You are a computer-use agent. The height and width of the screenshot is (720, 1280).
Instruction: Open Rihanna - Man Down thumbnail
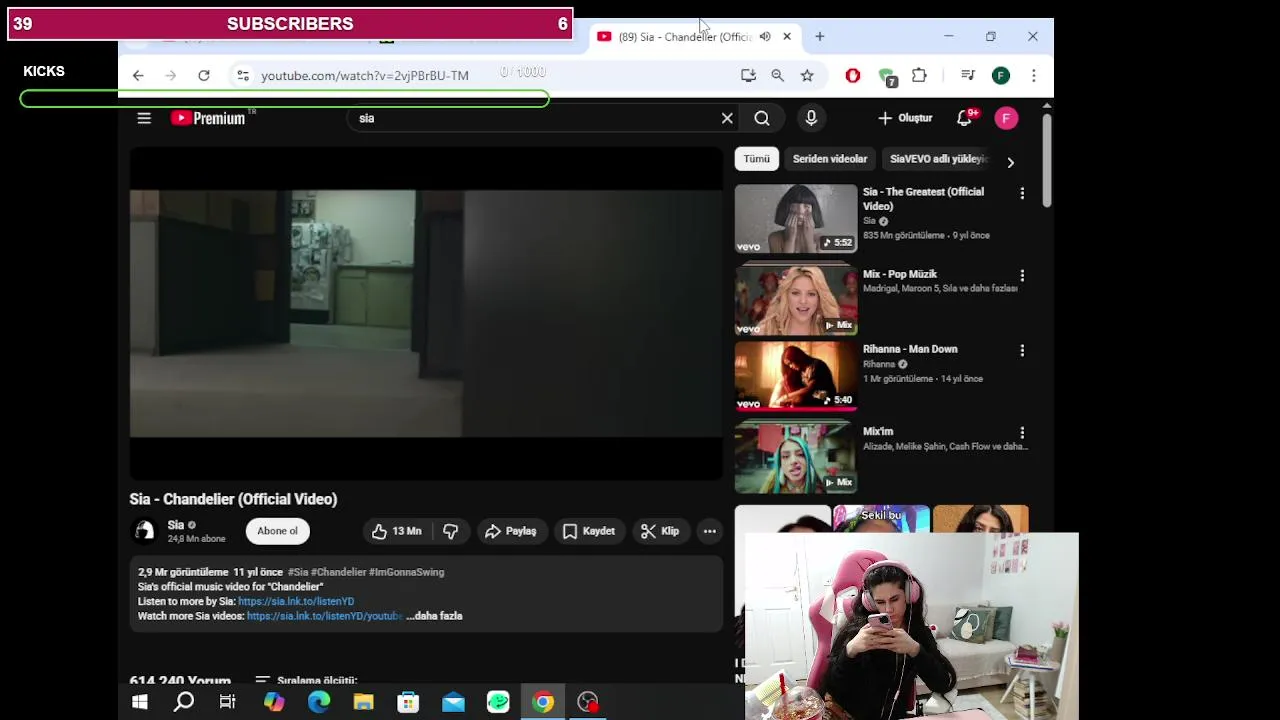point(796,376)
